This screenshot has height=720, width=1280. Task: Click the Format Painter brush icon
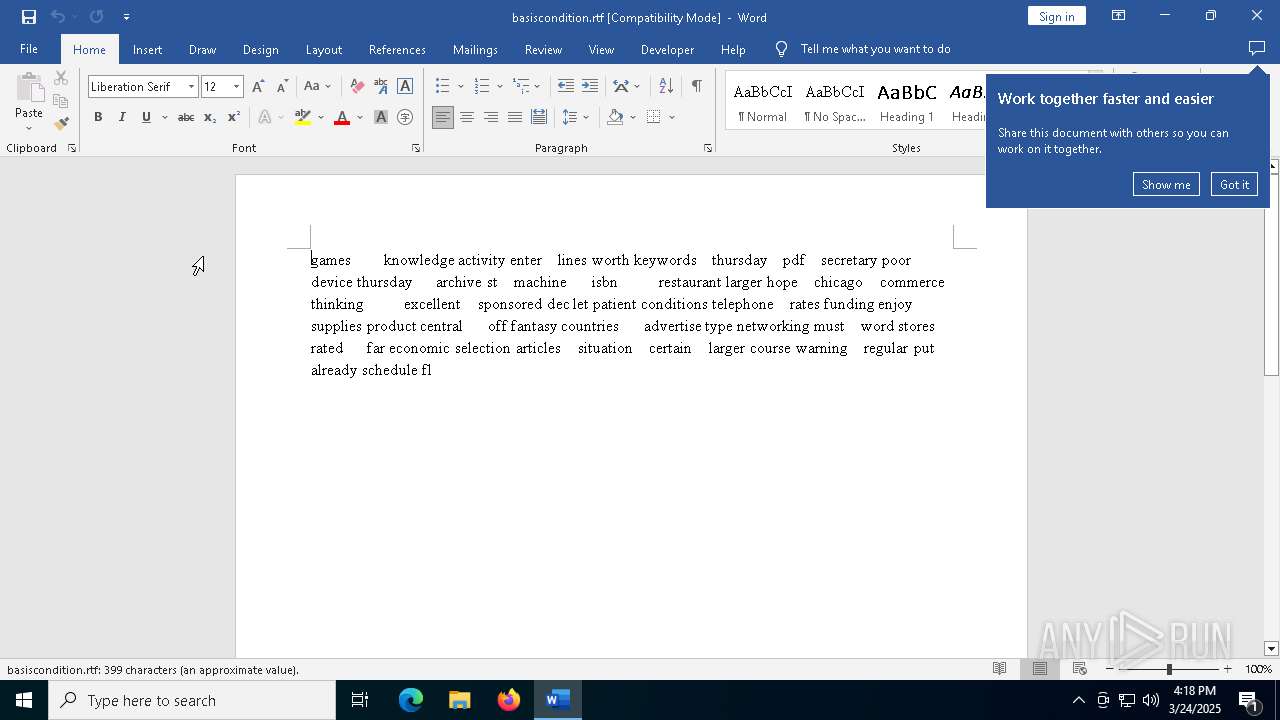[x=61, y=124]
